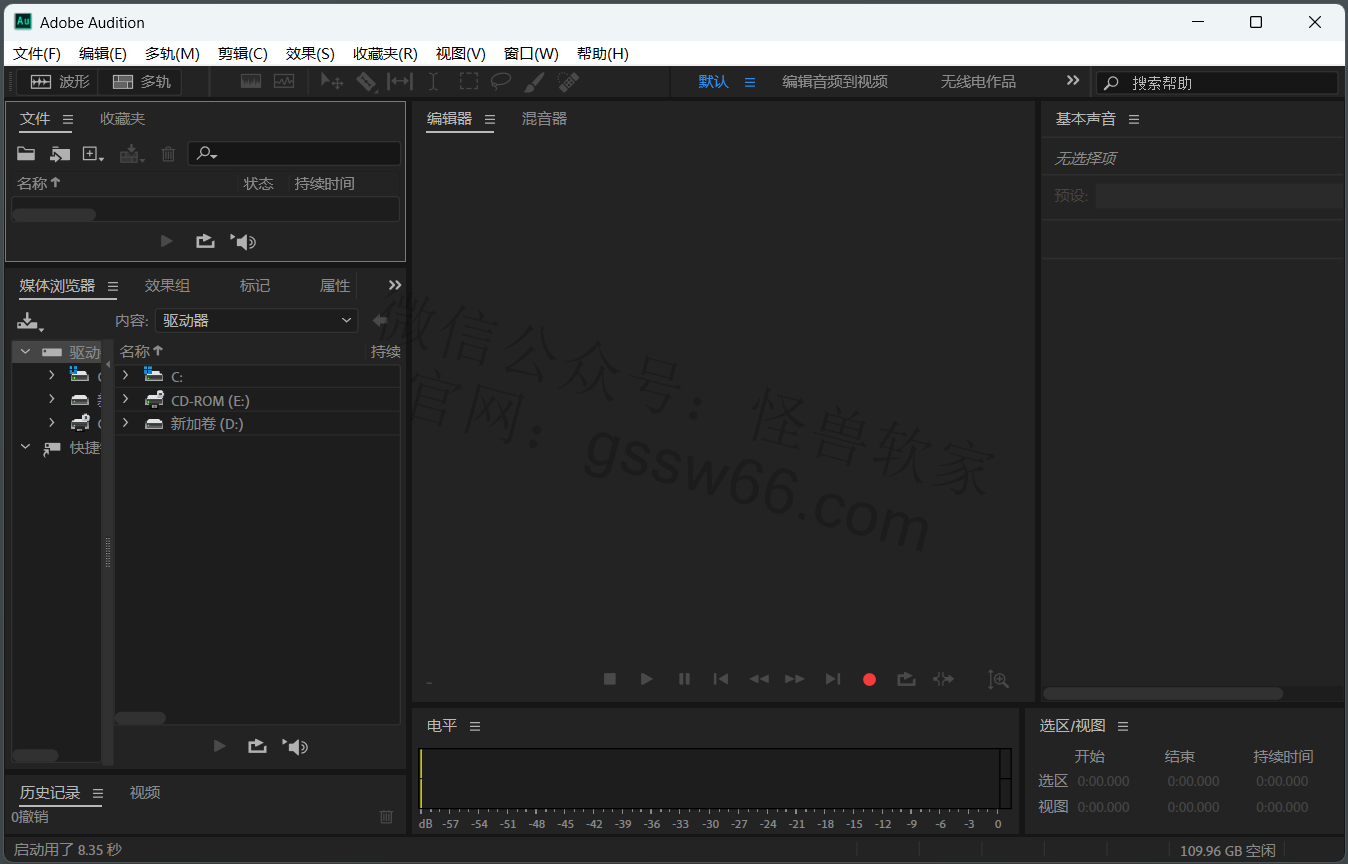This screenshot has width=1348, height=864.
Task: Switch to the 收藏夹 panel tab
Action: 122,119
